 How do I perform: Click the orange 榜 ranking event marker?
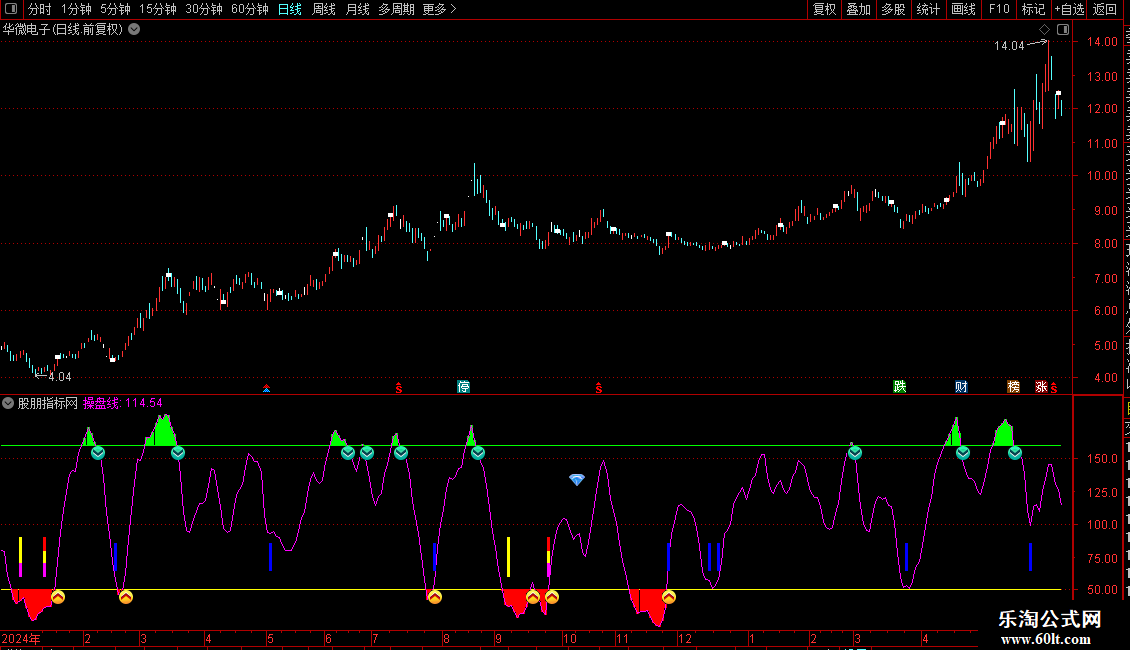(1014, 387)
